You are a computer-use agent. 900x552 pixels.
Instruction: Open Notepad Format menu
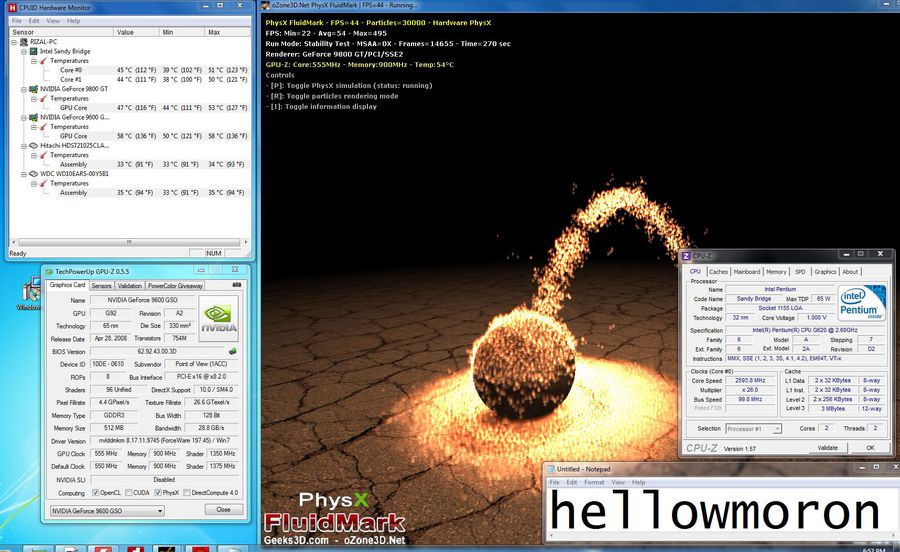coord(594,483)
